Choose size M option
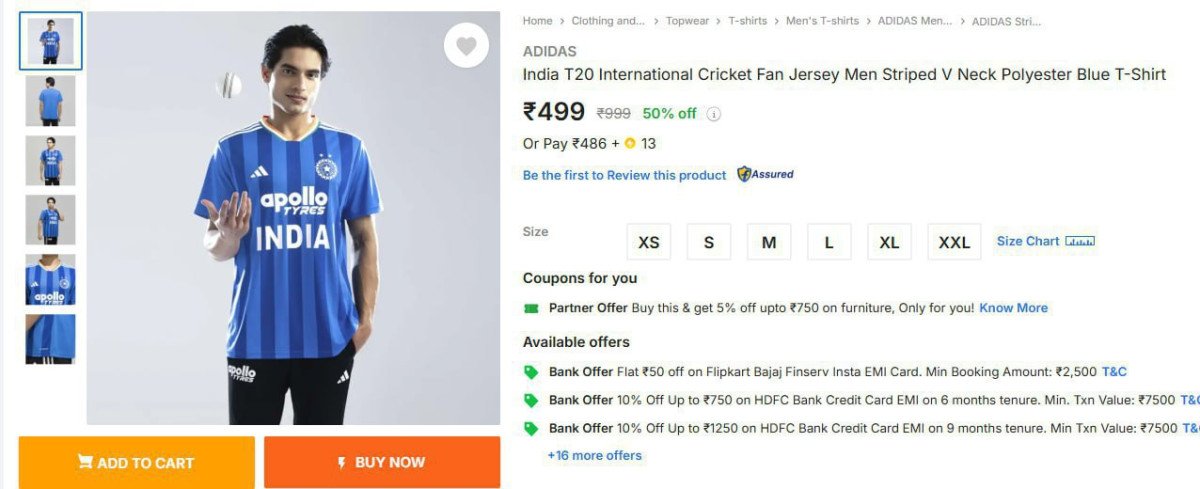Screen dimensions: 1200x489 [x=769, y=242]
